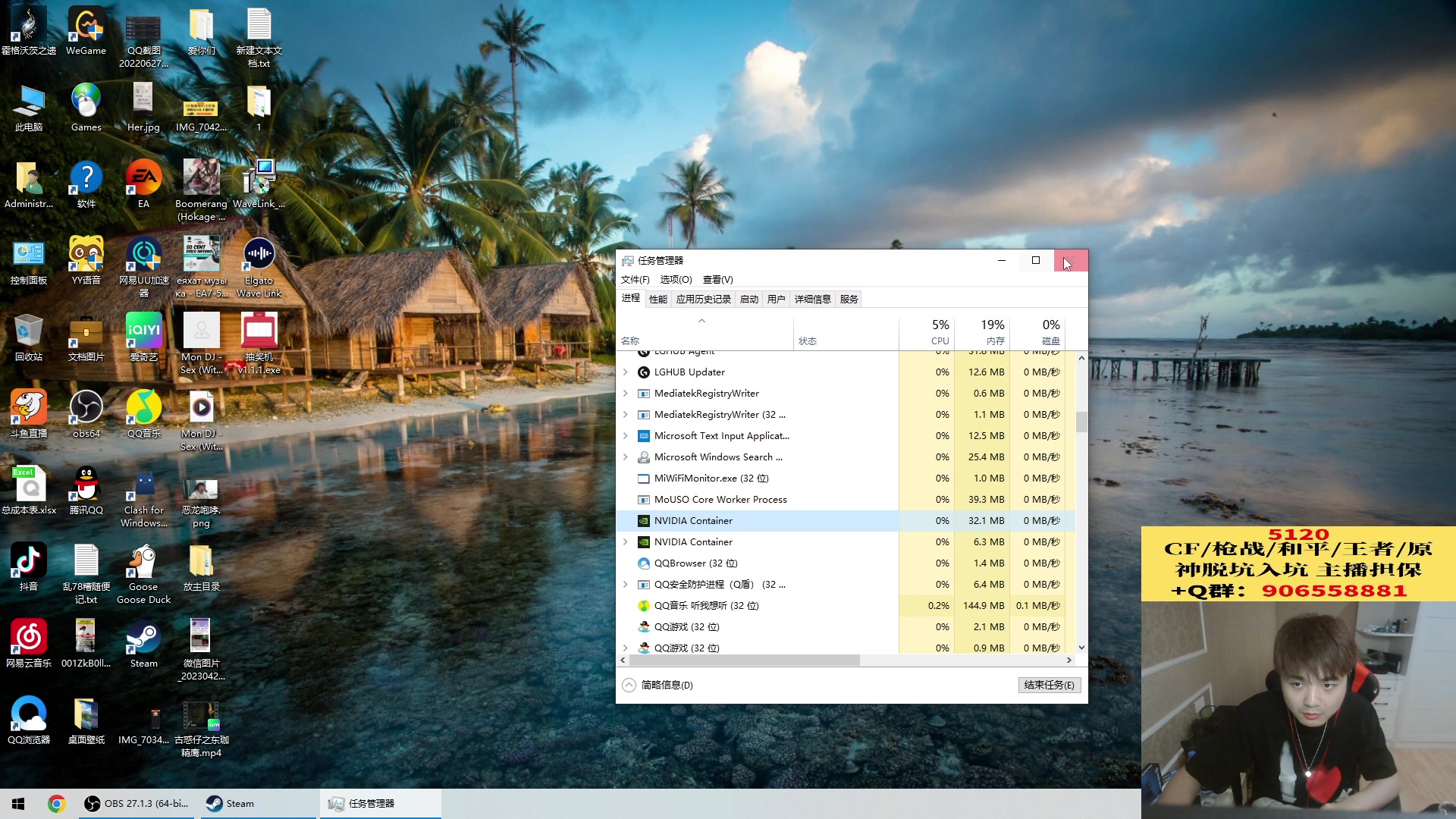Open the 选项(O) menu
1456x819 pixels.
coord(676,279)
